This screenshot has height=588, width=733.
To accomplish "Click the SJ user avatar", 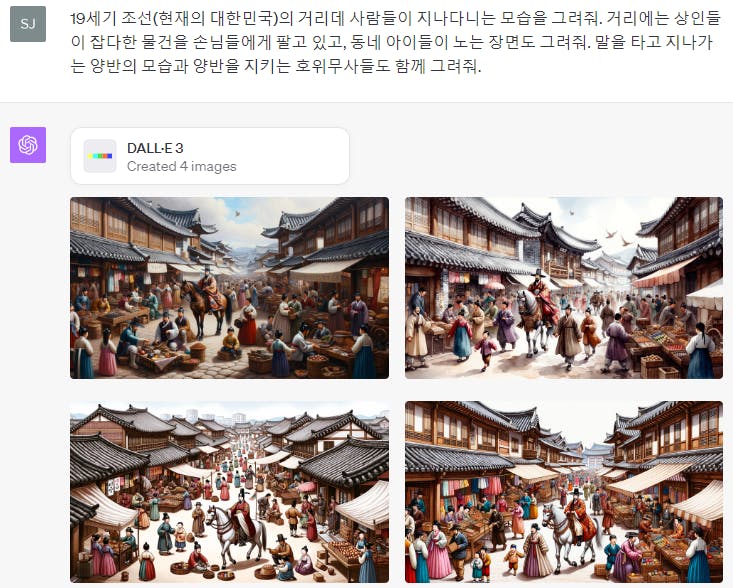I will (28, 24).
